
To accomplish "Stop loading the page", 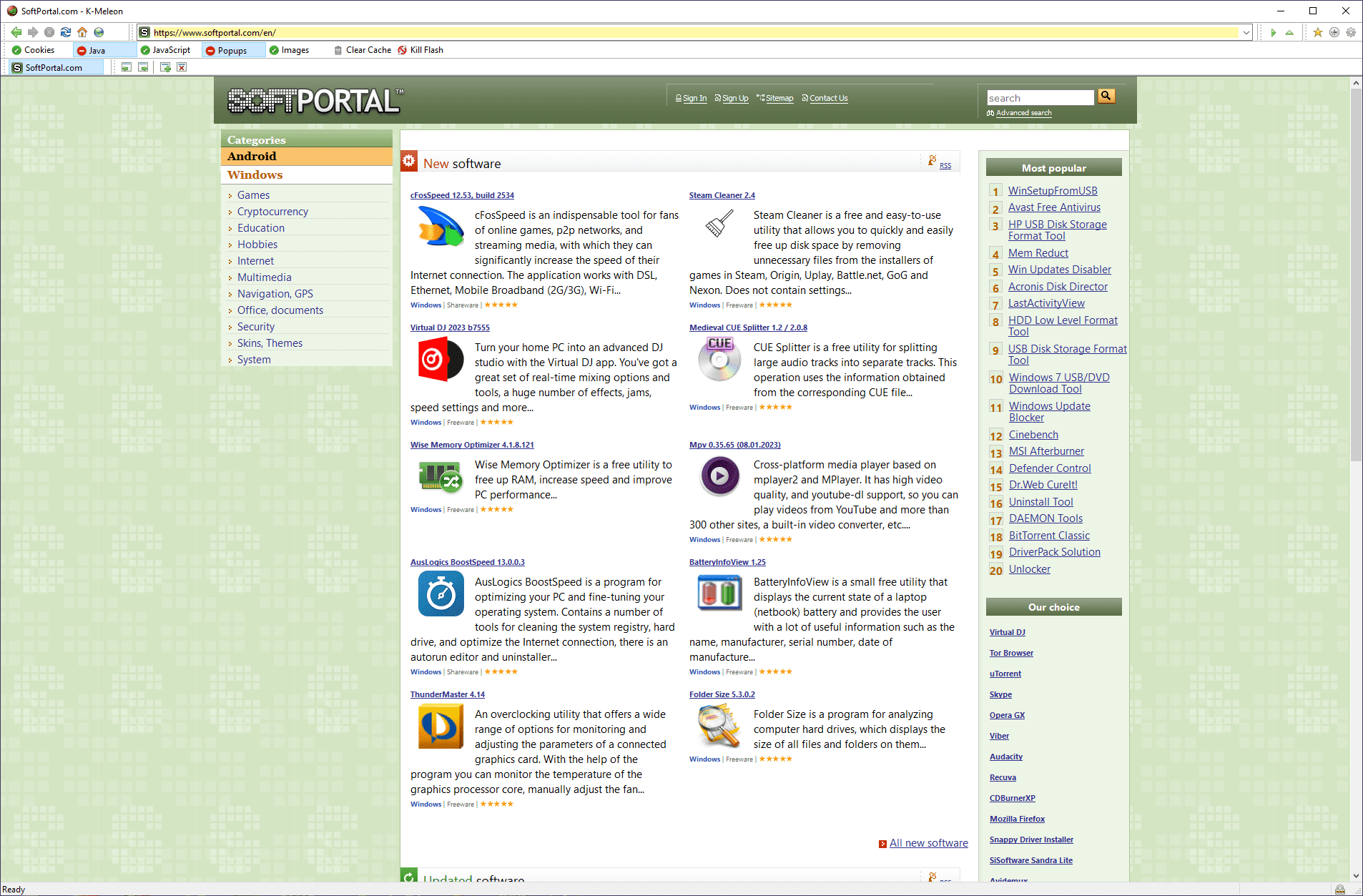I will pyautogui.click(x=49, y=32).
